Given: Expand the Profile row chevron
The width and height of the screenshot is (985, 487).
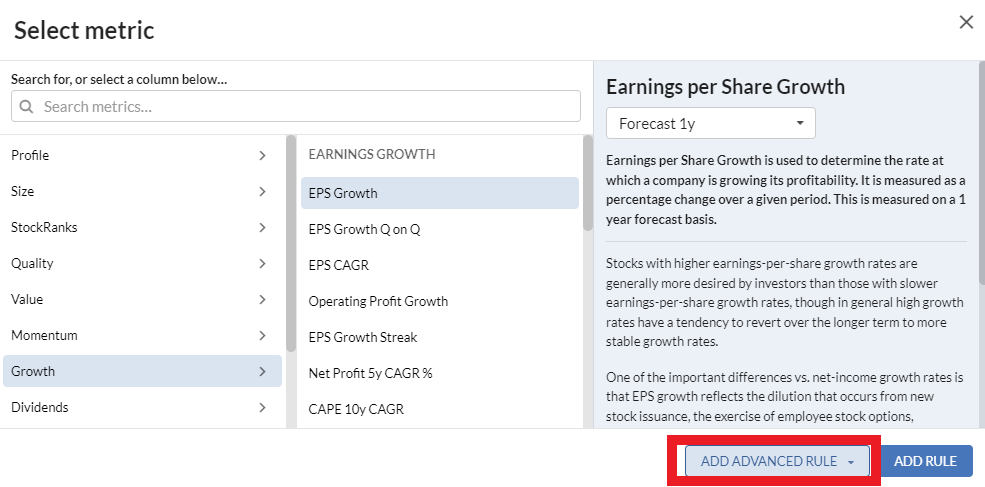Looking at the screenshot, I should tap(263, 155).
